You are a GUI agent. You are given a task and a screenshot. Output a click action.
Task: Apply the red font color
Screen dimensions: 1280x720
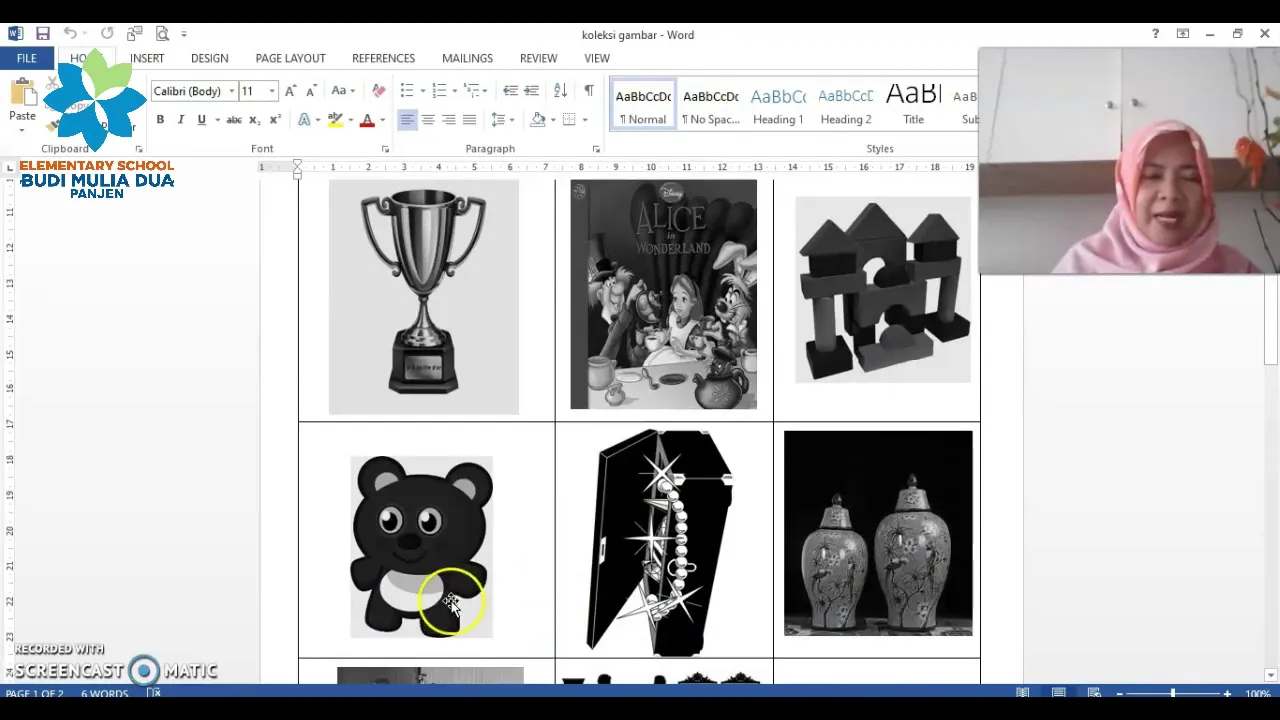pos(367,120)
